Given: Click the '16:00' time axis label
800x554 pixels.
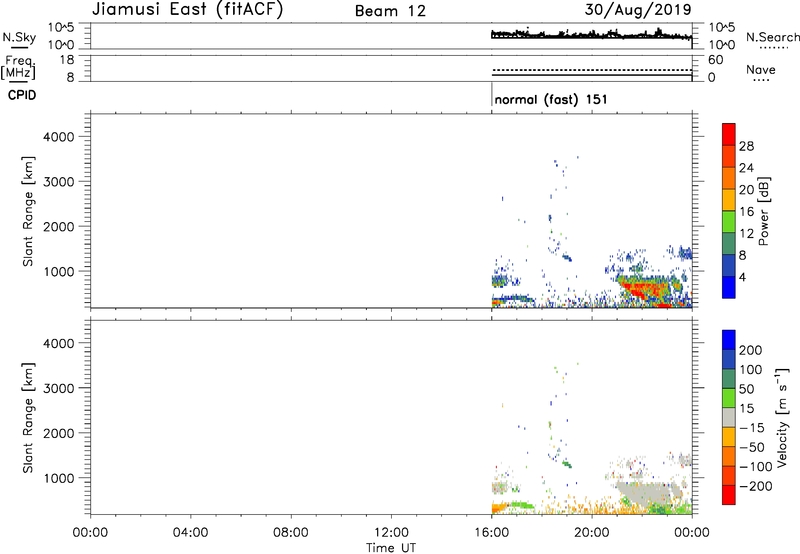Looking at the screenshot, I should (x=491, y=533).
